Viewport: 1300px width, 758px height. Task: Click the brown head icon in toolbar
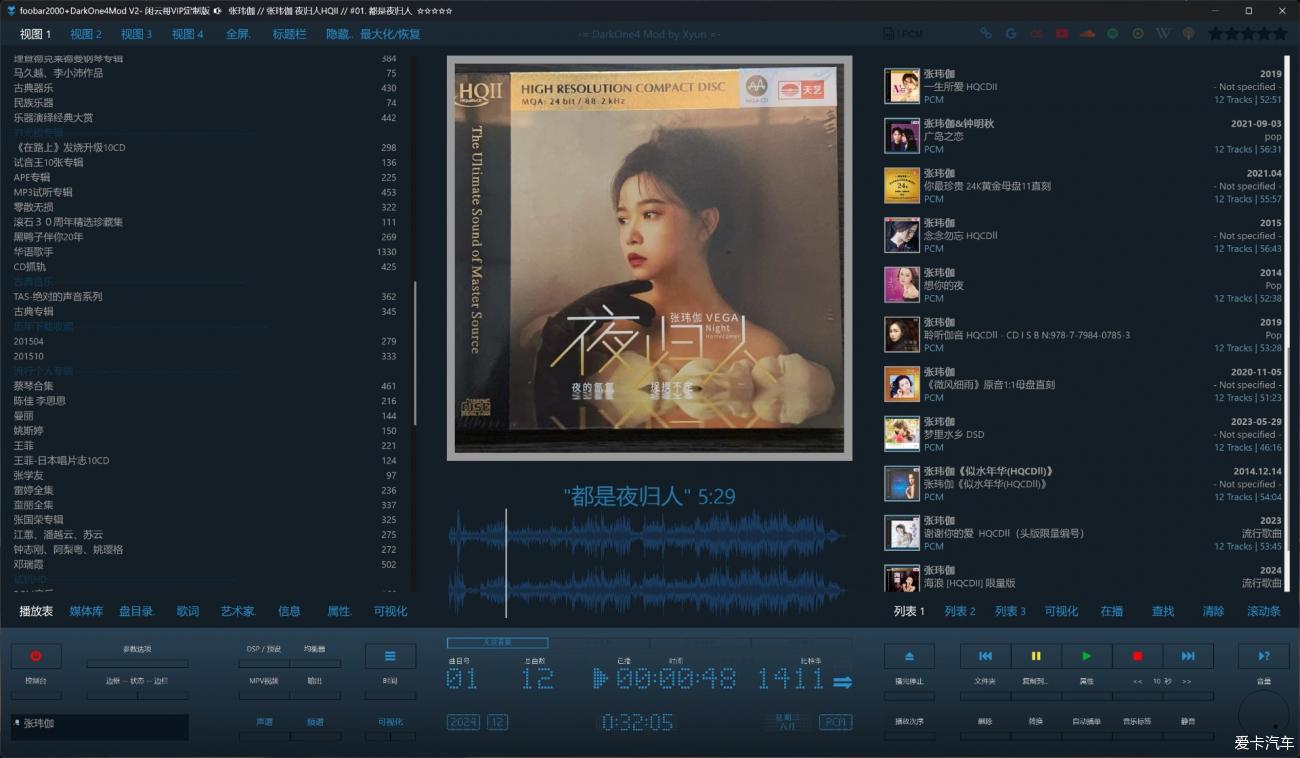click(1188, 34)
